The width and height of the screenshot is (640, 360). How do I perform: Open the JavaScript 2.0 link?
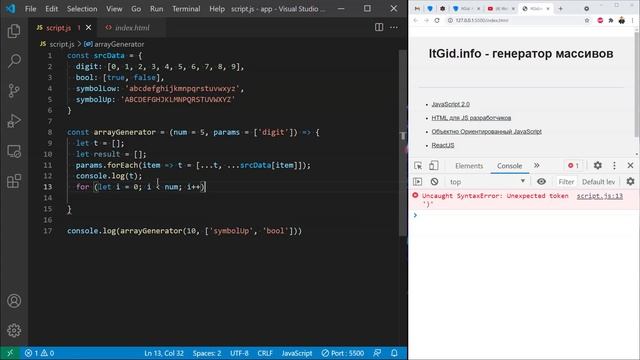click(x=450, y=104)
